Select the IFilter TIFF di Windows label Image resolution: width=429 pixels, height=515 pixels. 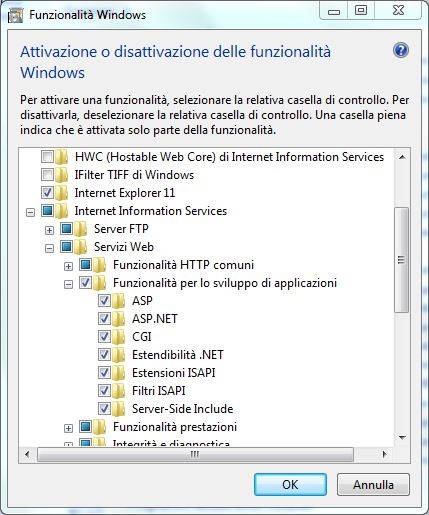click(x=134, y=175)
